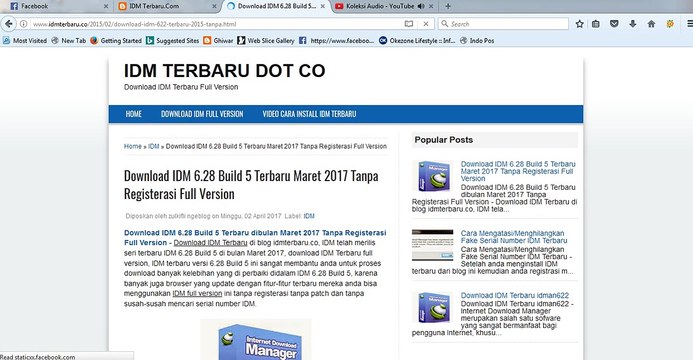
Task: Close the IDM Terbaru.Com tab
Action: pos(214,6)
